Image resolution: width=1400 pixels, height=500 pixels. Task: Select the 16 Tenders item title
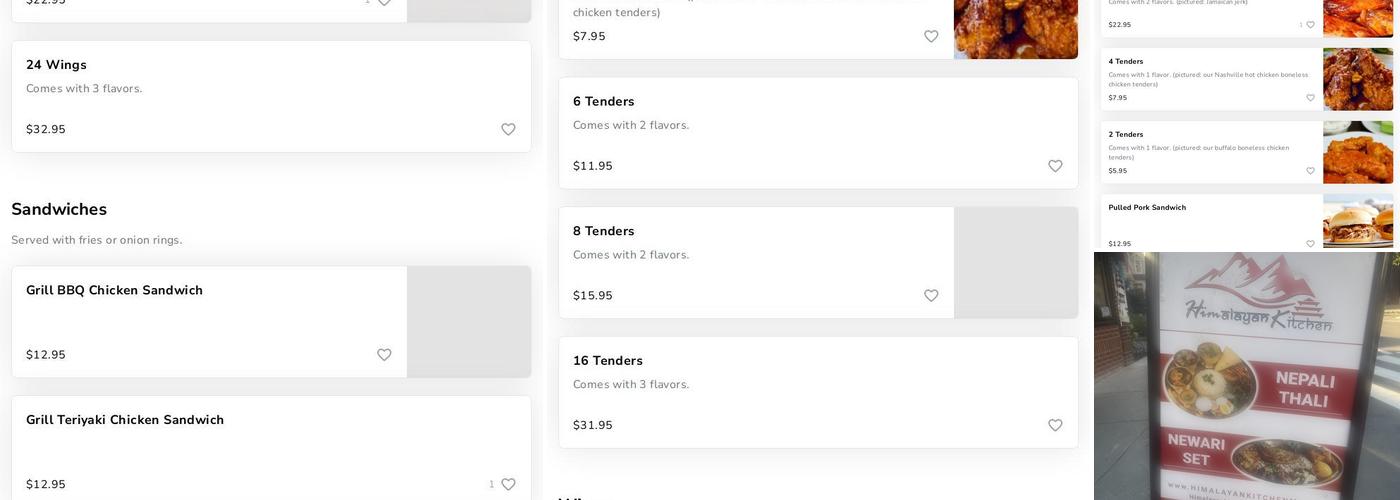tap(608, 361)
